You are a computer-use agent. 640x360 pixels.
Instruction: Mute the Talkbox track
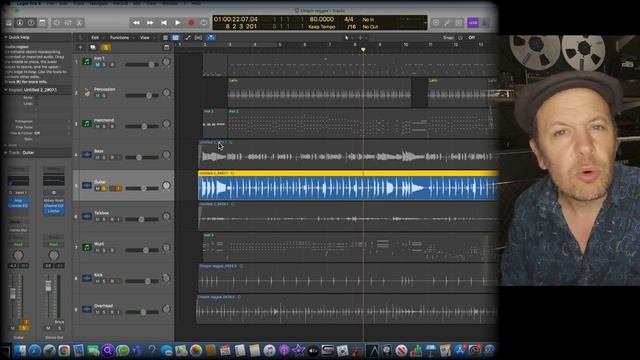[x=98, y=219]
